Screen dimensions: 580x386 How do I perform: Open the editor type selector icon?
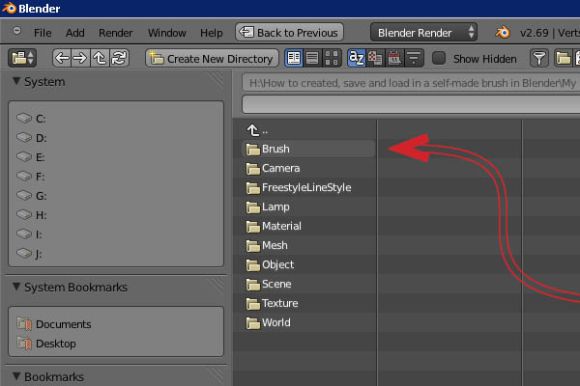pos(22,58)
